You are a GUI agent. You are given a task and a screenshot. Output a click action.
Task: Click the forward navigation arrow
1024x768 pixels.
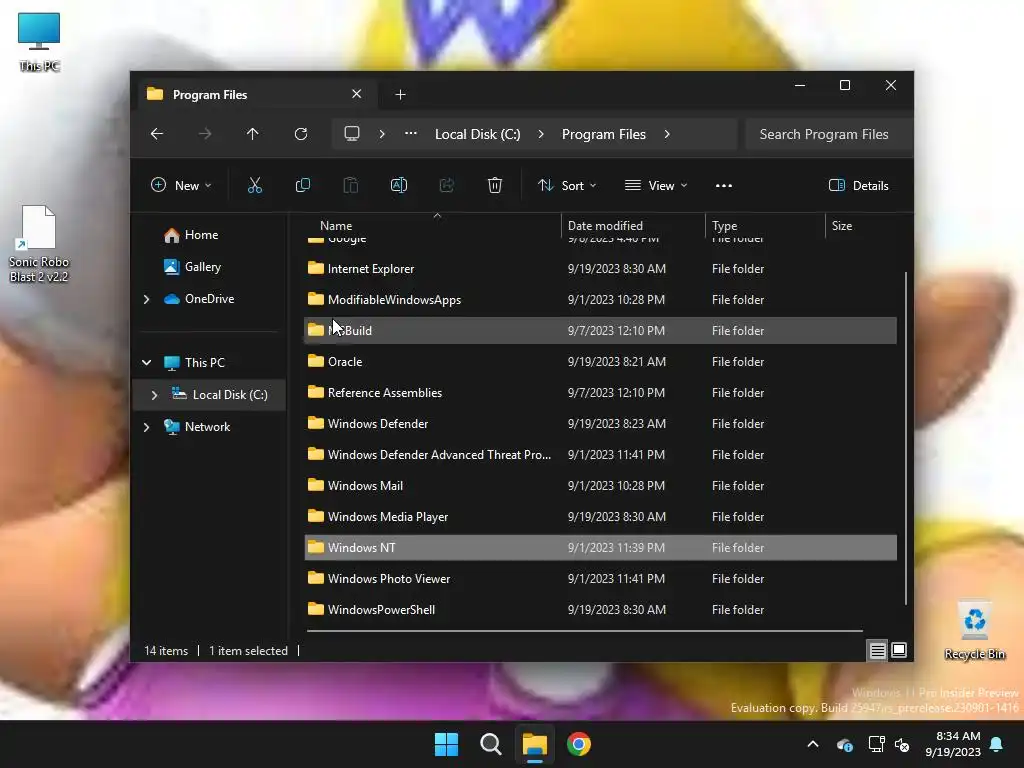point(205,134)
